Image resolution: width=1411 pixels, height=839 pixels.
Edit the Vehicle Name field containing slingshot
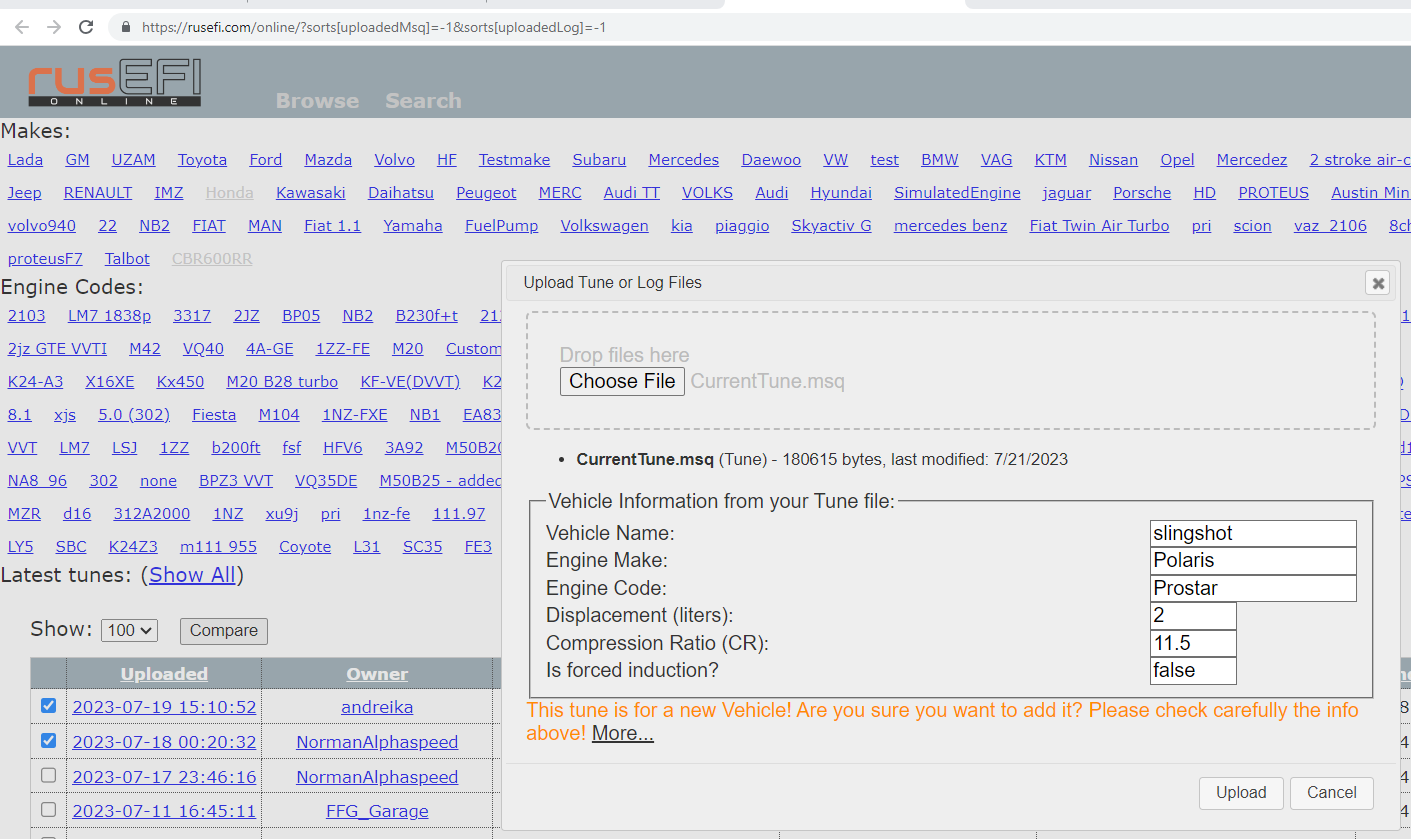(1252, 533)
